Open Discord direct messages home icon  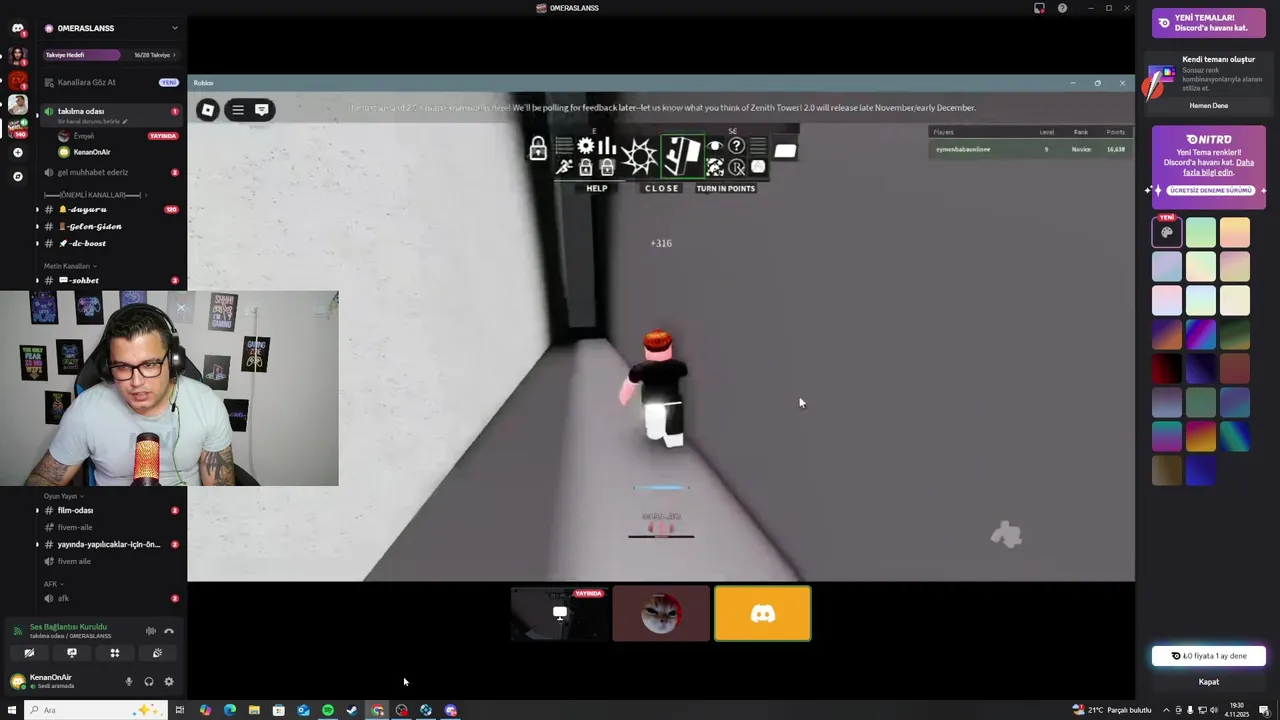[17, 28]
